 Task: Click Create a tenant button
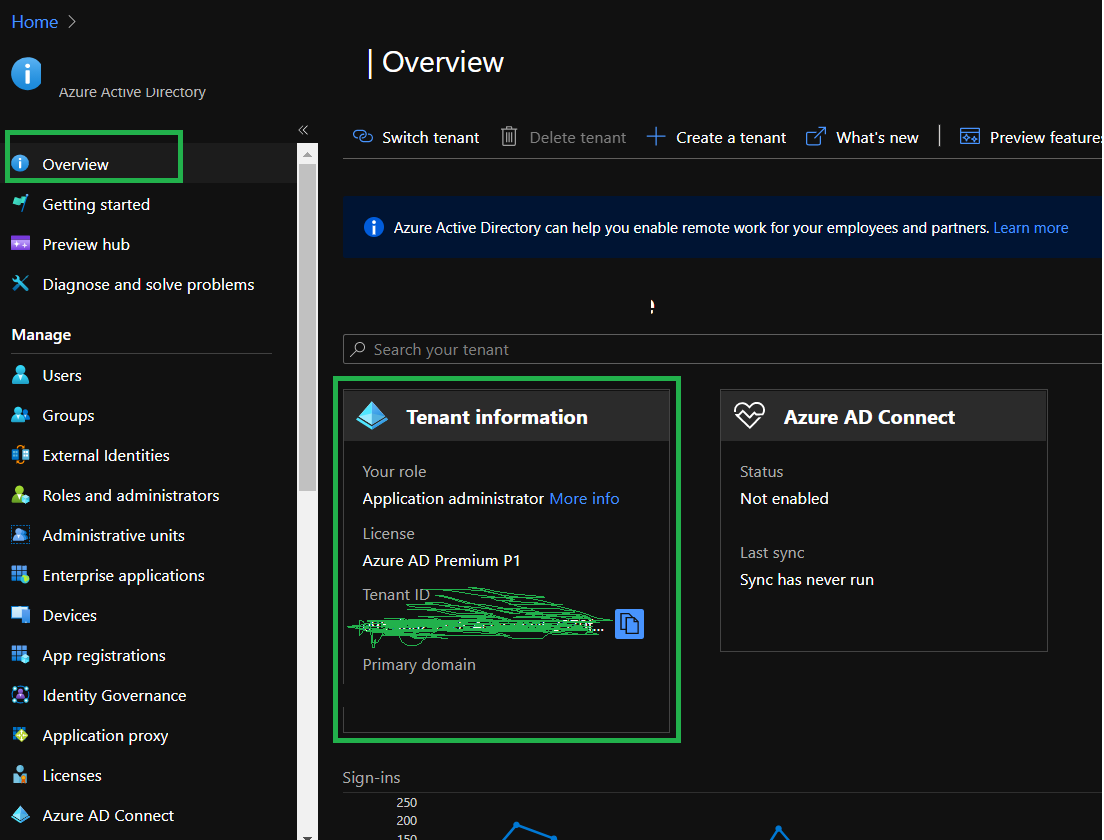[x=717, y=137]
